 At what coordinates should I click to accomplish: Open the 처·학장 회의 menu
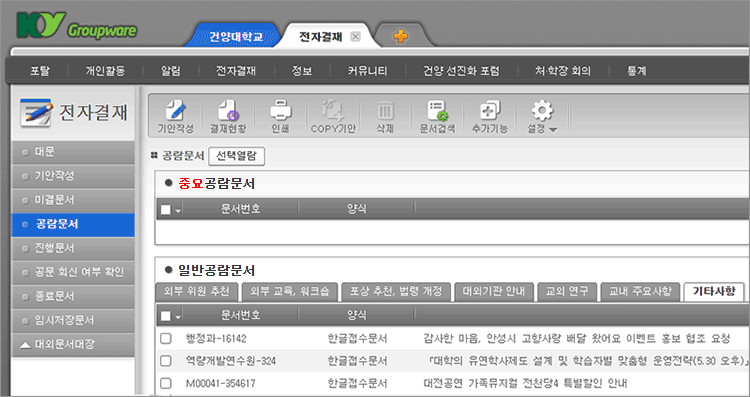tap(562, 71)
